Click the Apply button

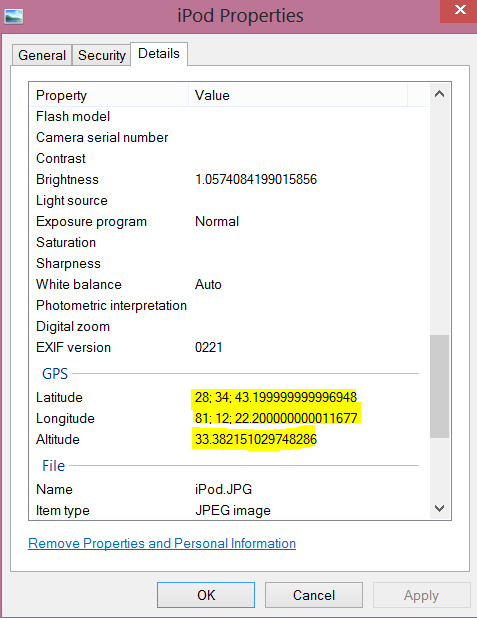421,595
